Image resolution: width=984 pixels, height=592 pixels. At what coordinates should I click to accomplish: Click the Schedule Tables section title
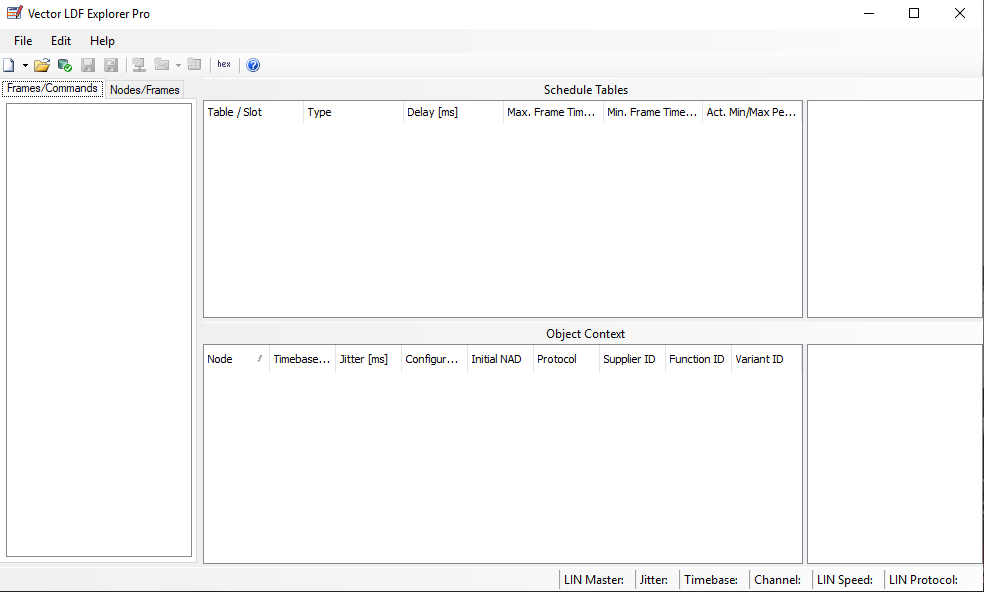pyautogui.click(x=586, y=90)
